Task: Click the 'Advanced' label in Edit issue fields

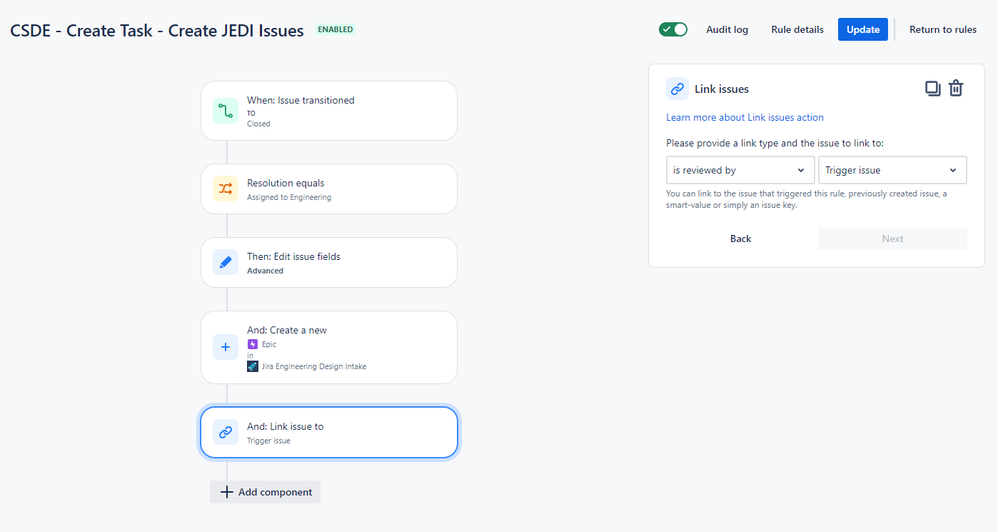Action: 265,270
